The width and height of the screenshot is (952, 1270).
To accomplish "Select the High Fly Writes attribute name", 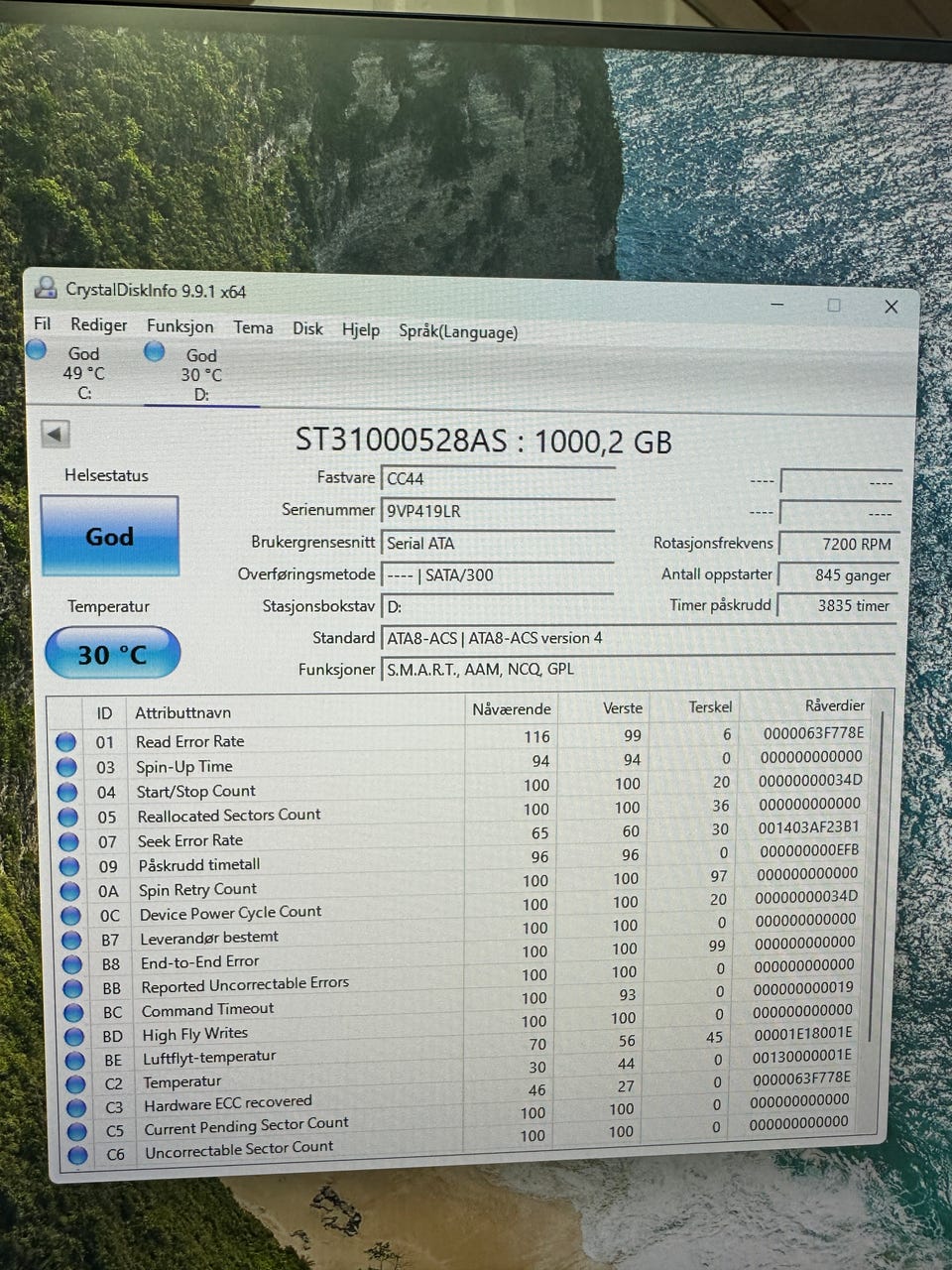I will pyautogui.click(x=194, y=1034).
